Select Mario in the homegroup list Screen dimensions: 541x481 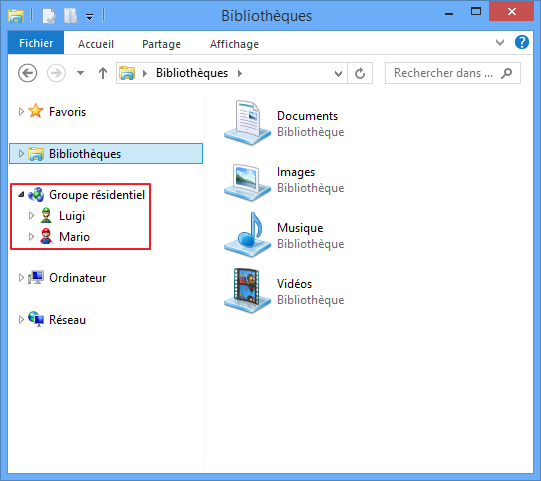click(75, 237)
